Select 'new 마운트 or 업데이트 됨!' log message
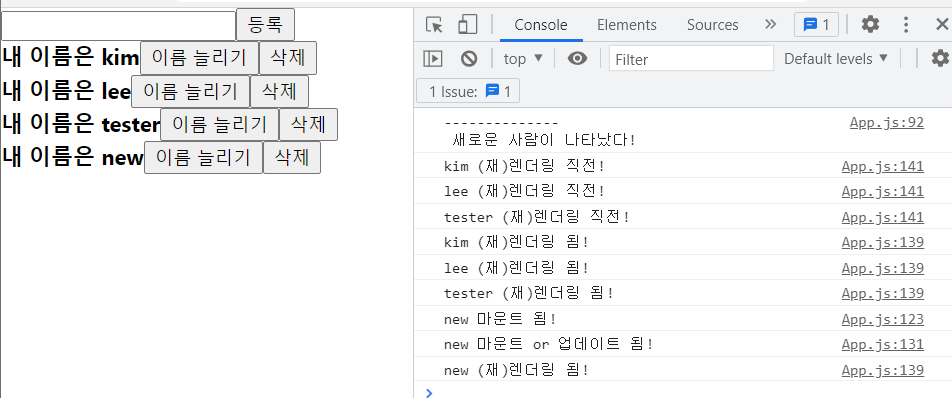 click(x=549, y=344)
